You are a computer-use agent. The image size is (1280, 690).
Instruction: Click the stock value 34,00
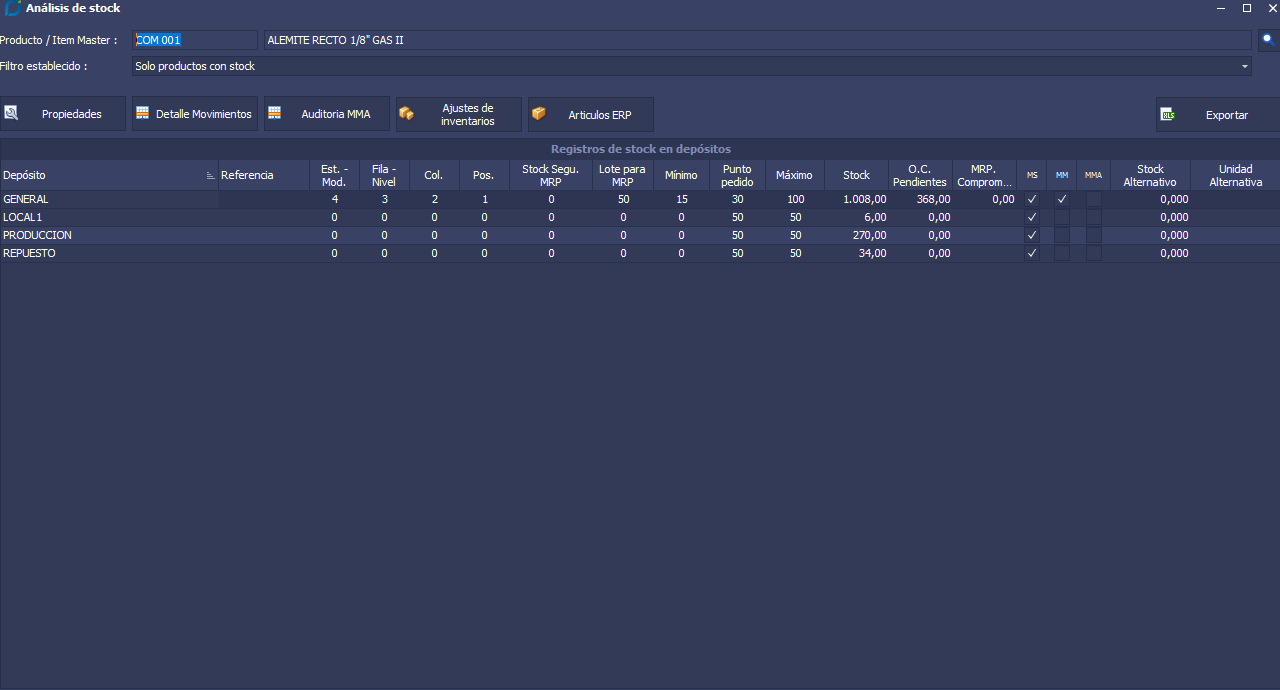coord(872,253)
